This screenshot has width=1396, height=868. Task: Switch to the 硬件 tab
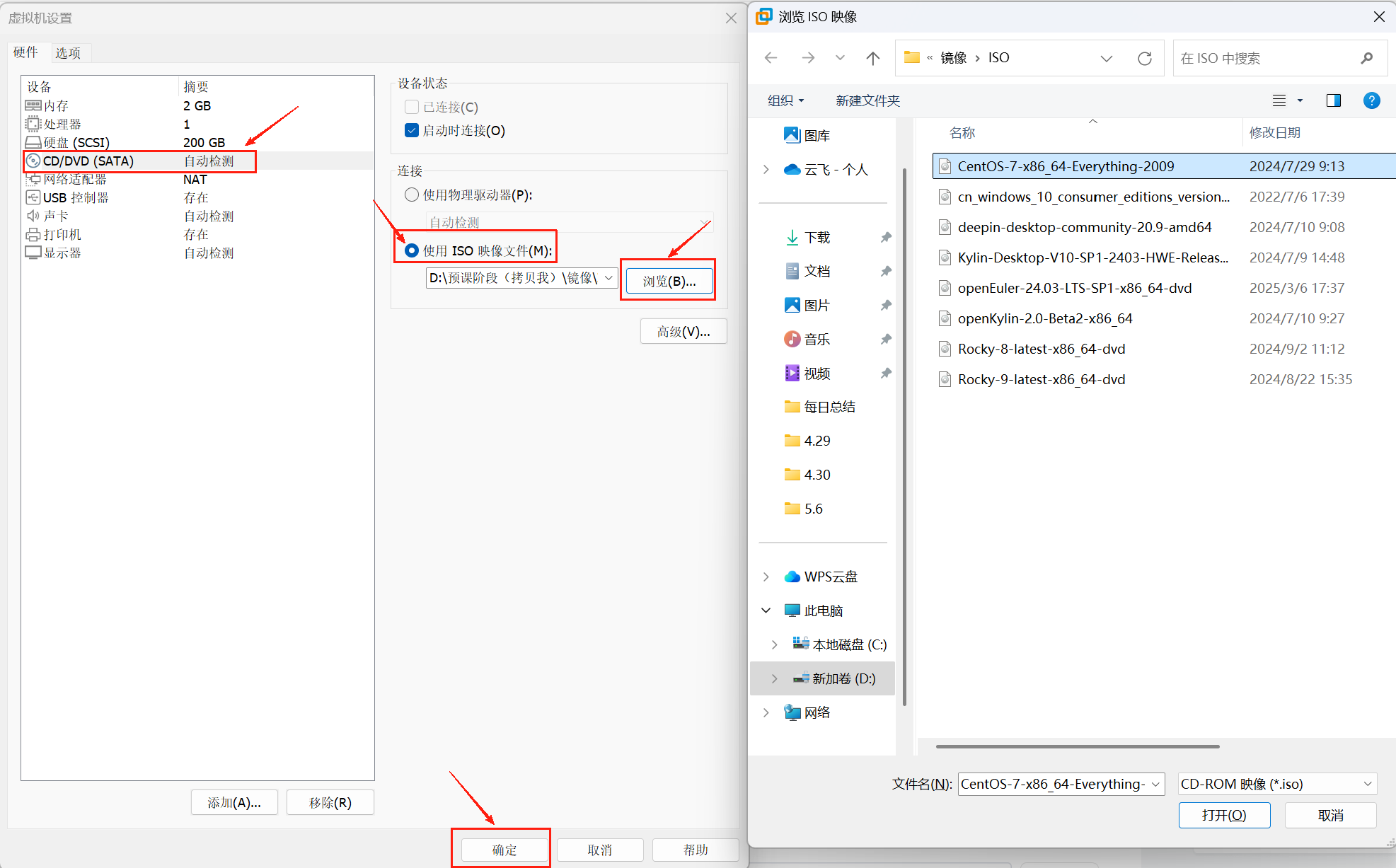pyautogui.click(x=25, y=52)
